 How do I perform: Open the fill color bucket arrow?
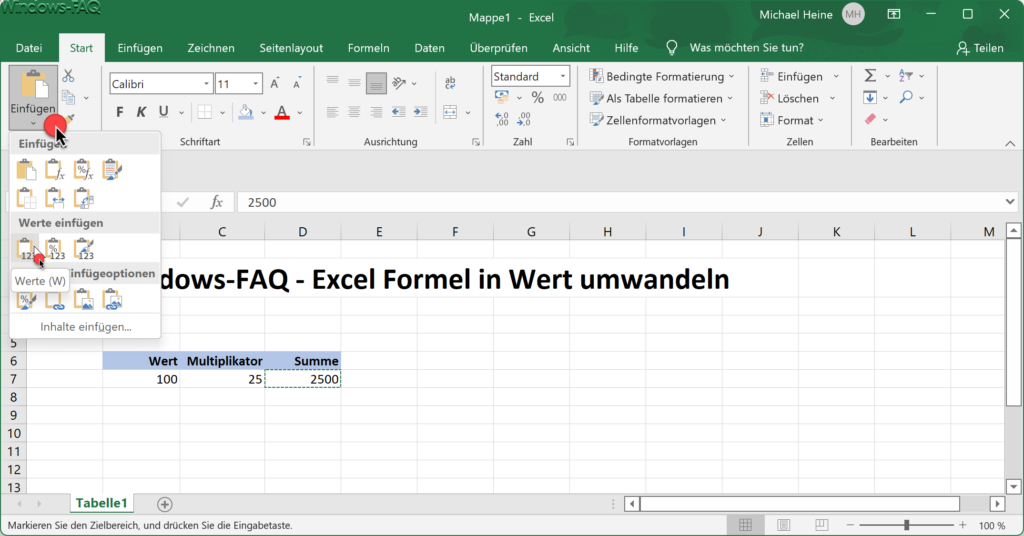pyautogui.click(x=263, y=113)
